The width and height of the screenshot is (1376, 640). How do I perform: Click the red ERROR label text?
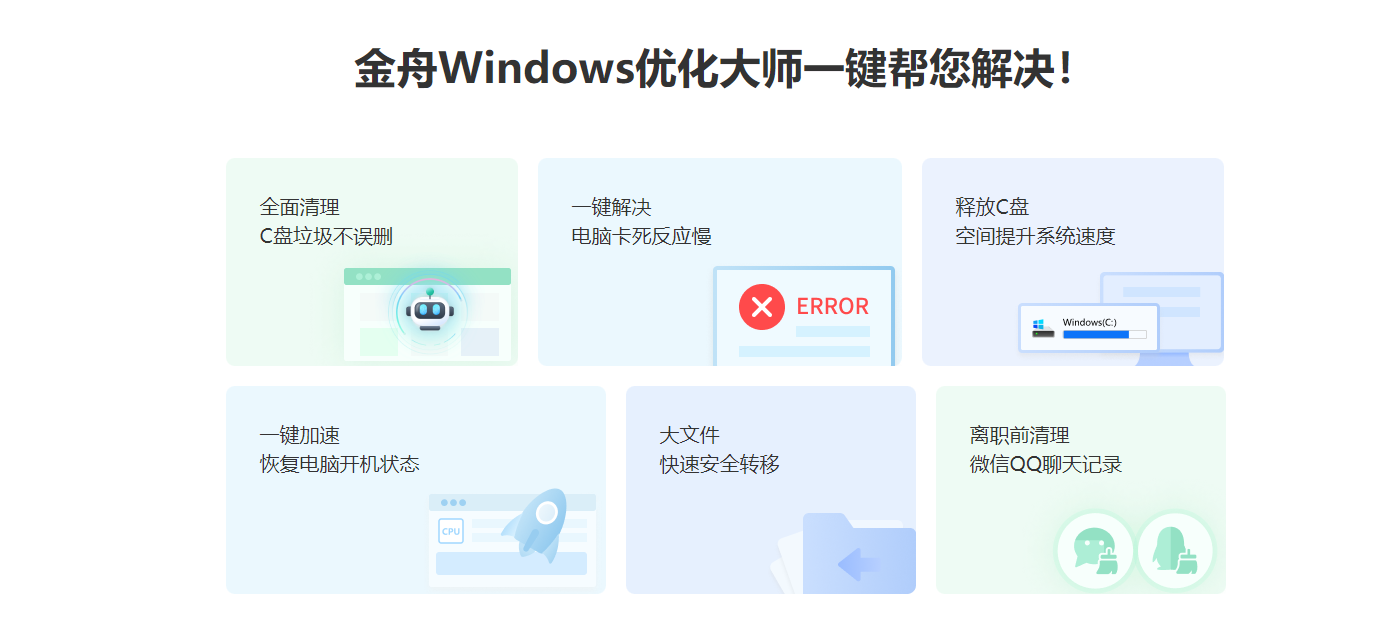[832, 306]
